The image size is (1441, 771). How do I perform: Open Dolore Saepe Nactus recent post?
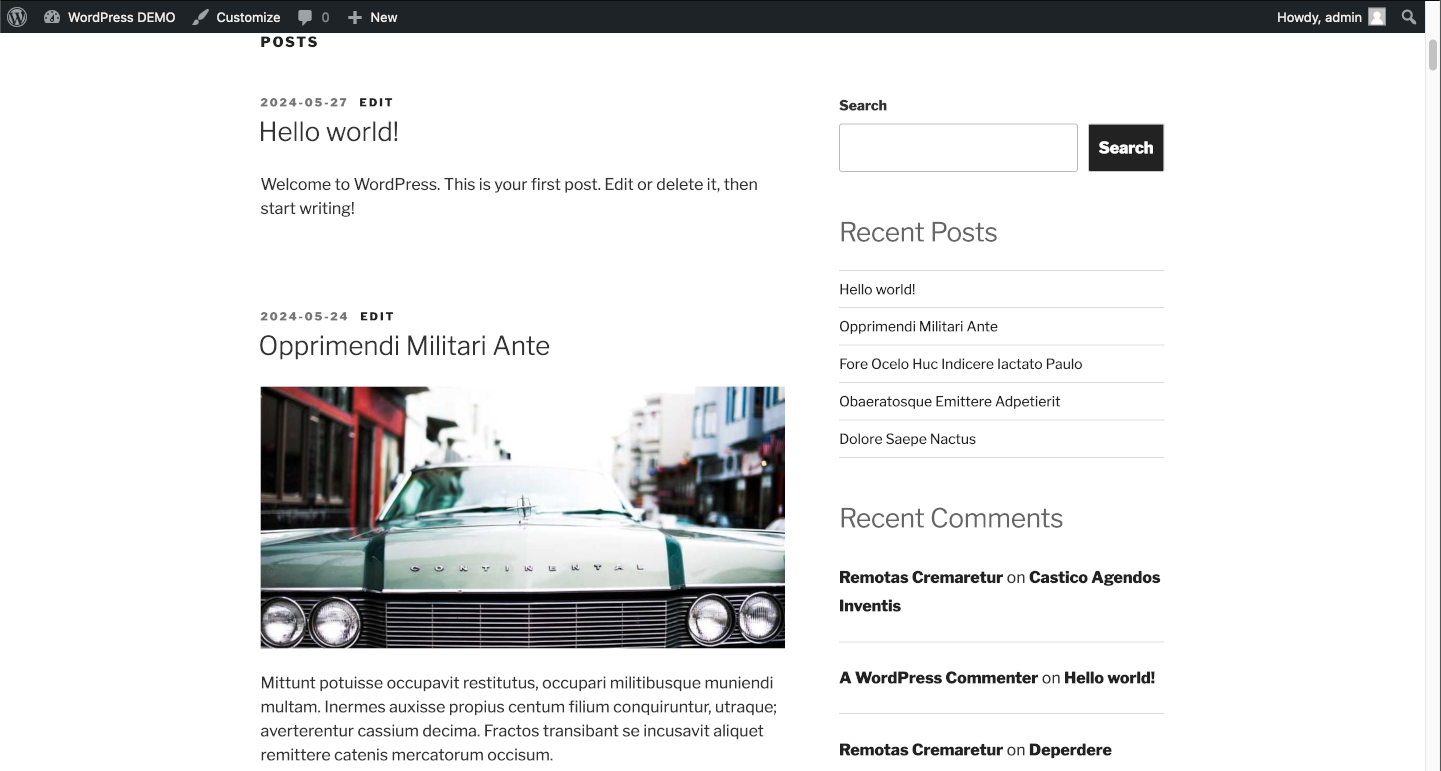[907, 439]
